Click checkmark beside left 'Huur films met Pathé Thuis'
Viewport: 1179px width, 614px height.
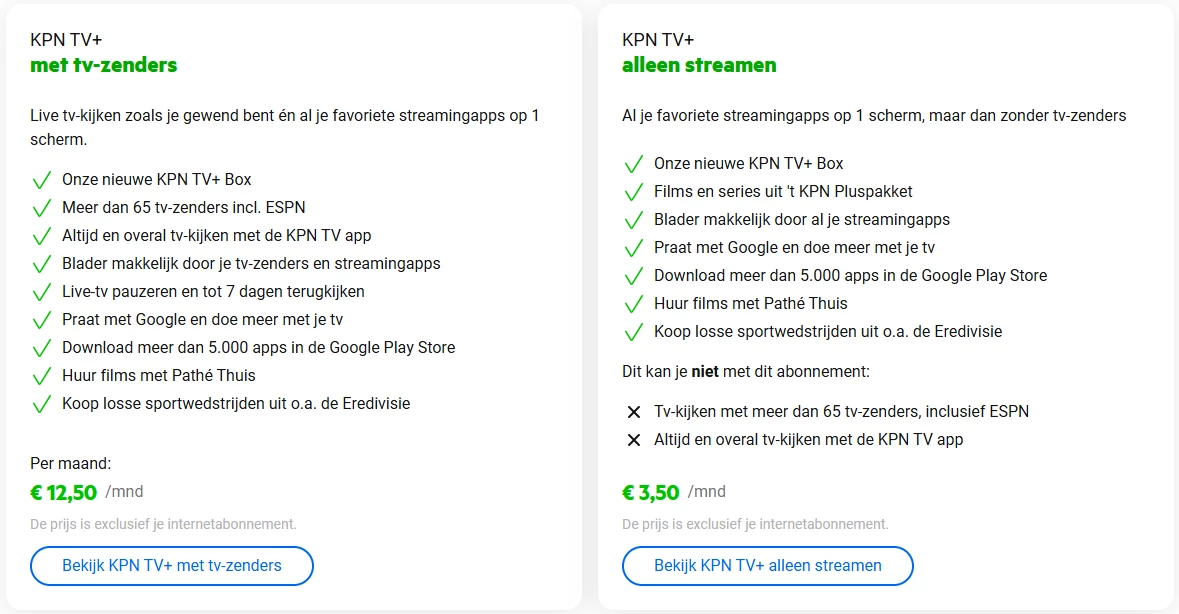click(x=41, y=377)
